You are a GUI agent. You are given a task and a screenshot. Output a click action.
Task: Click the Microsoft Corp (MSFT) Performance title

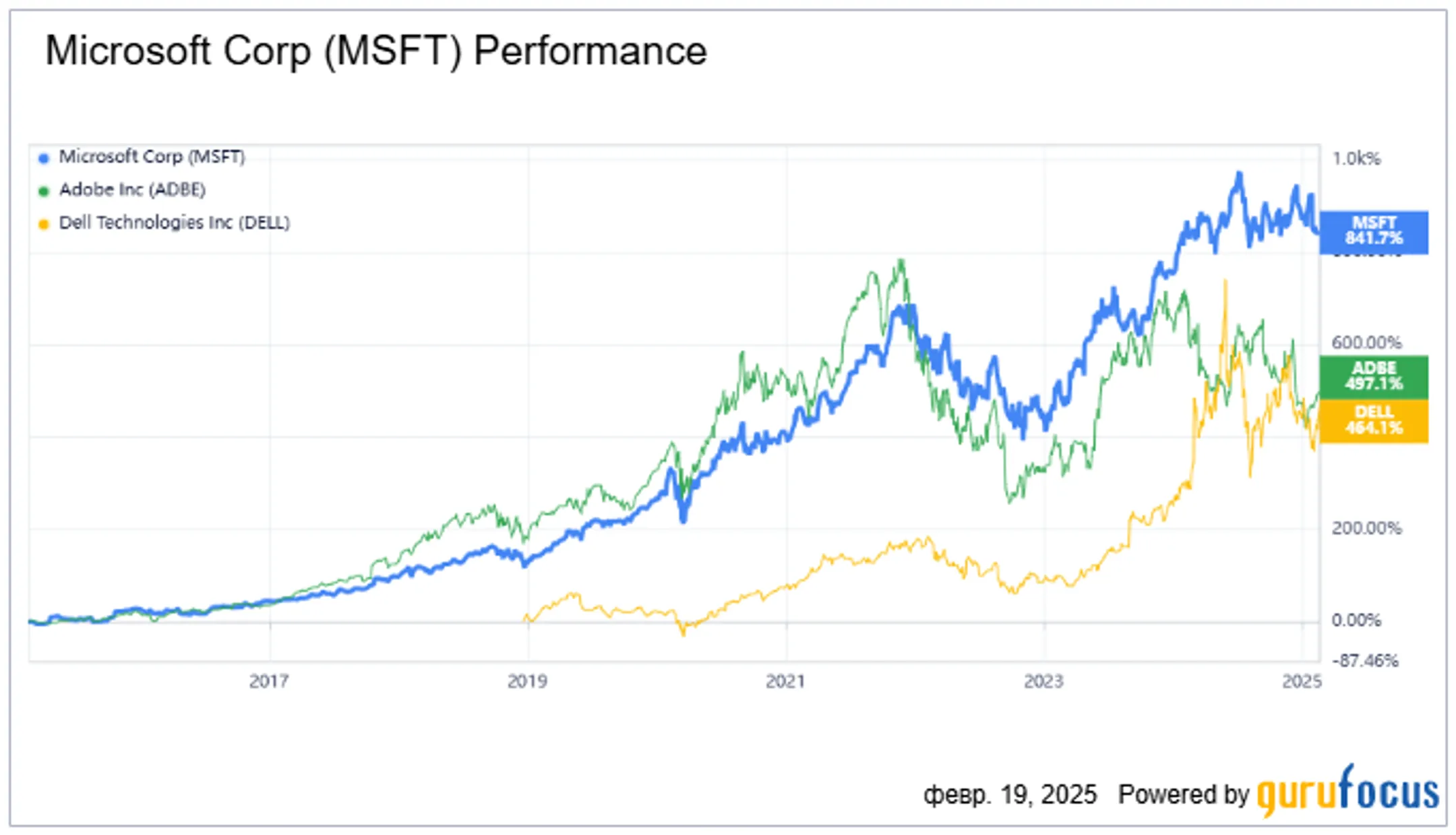coord(376,51)
